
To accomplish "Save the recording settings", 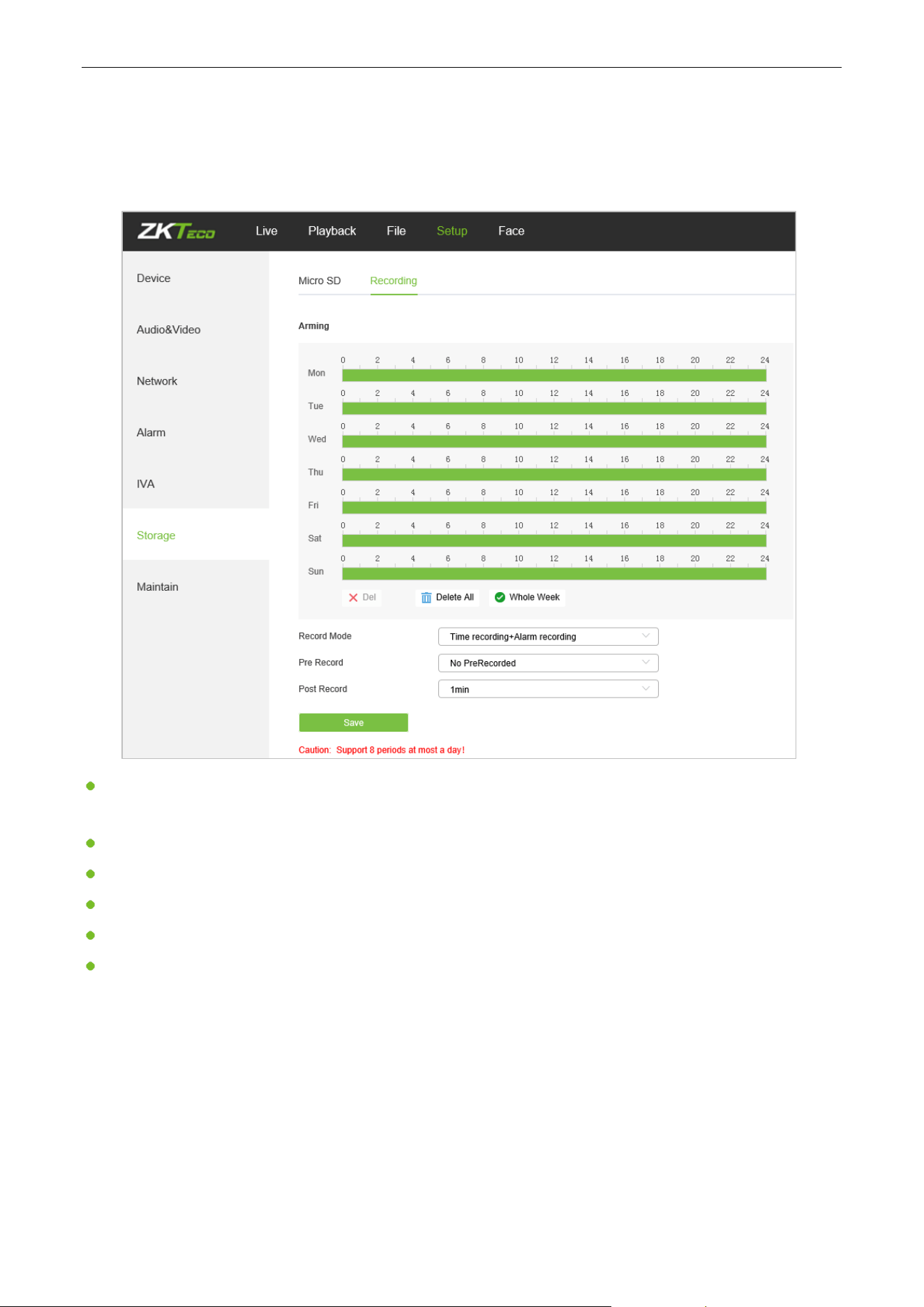I will tap(354, 723).
